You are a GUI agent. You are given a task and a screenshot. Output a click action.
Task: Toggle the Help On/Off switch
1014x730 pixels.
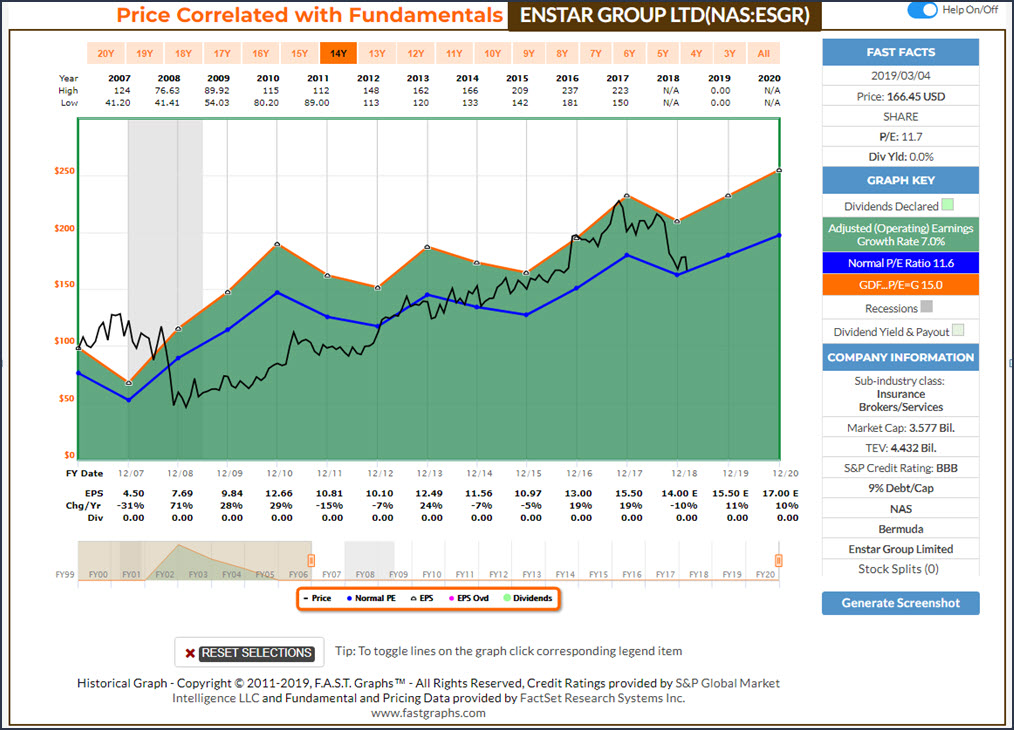pyautogui.click(x=921, y=10)
